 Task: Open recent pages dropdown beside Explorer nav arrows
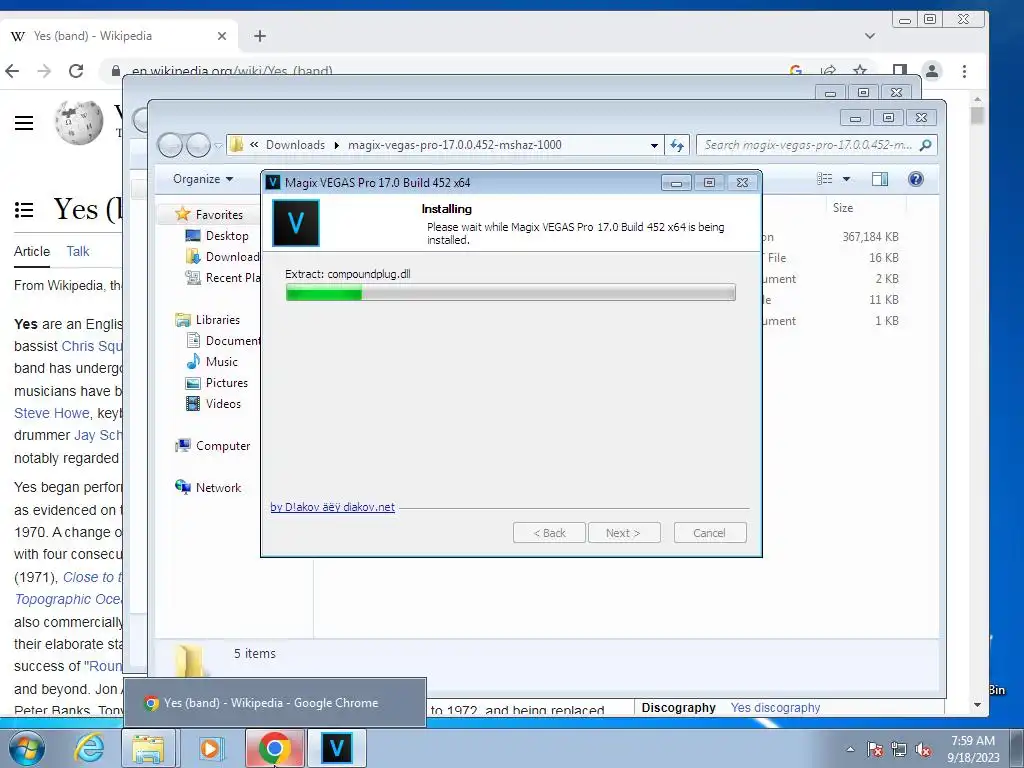218,146
